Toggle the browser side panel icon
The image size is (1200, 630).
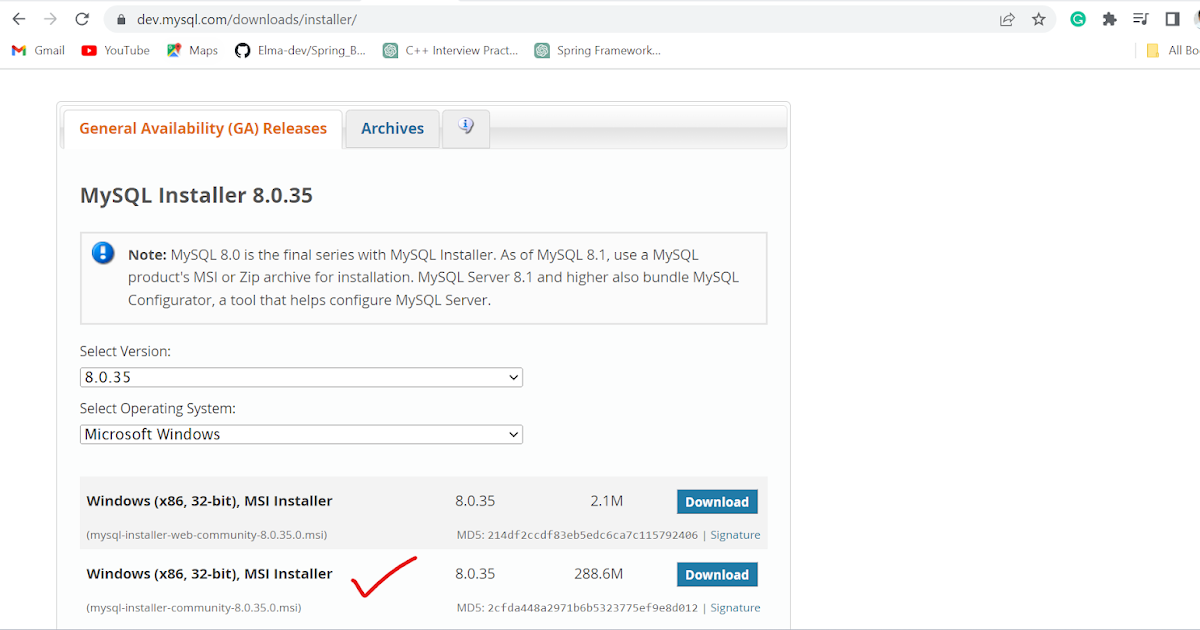[x=1173, y=19]
